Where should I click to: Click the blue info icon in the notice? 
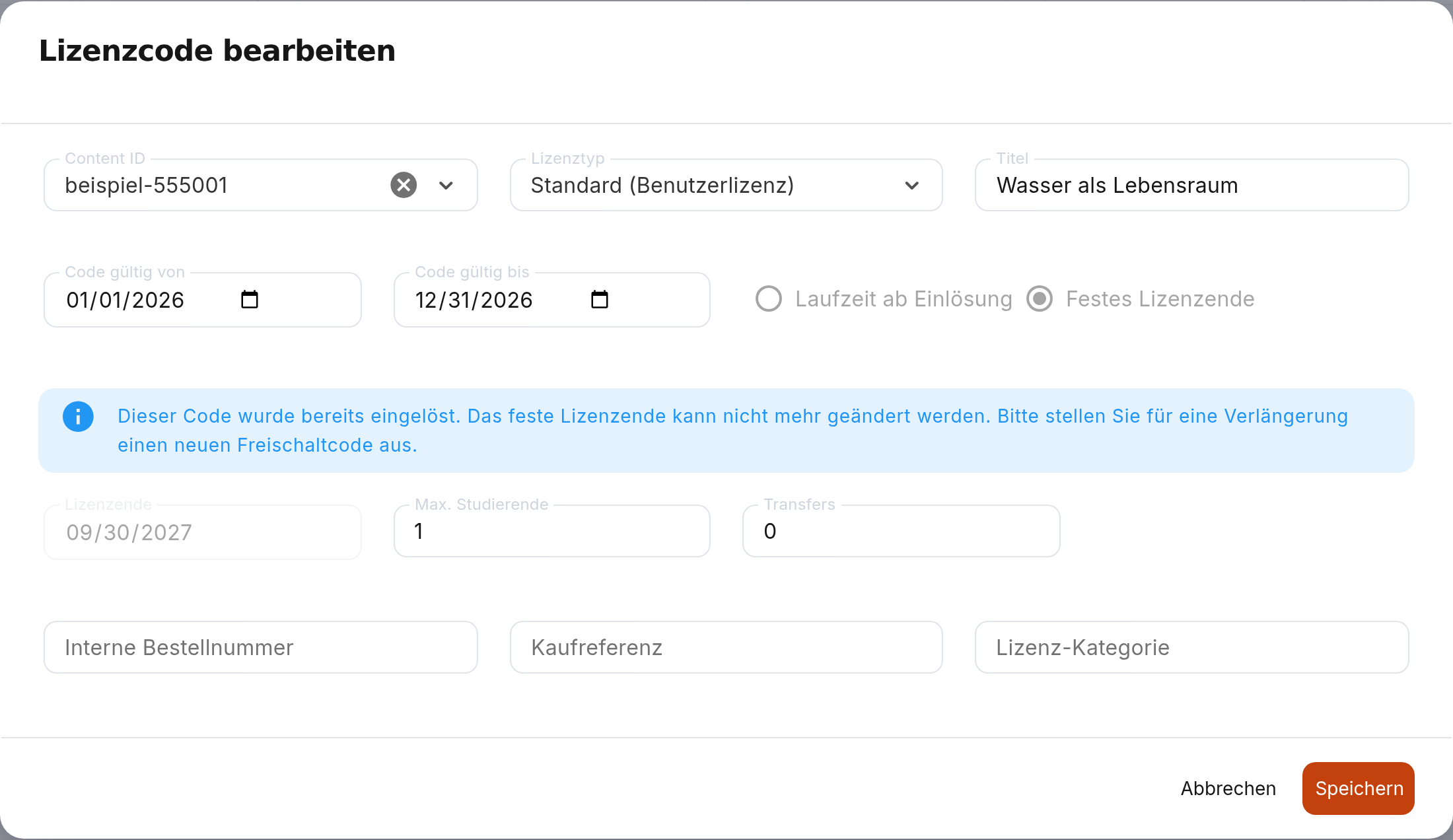click(x=78, y=417)
